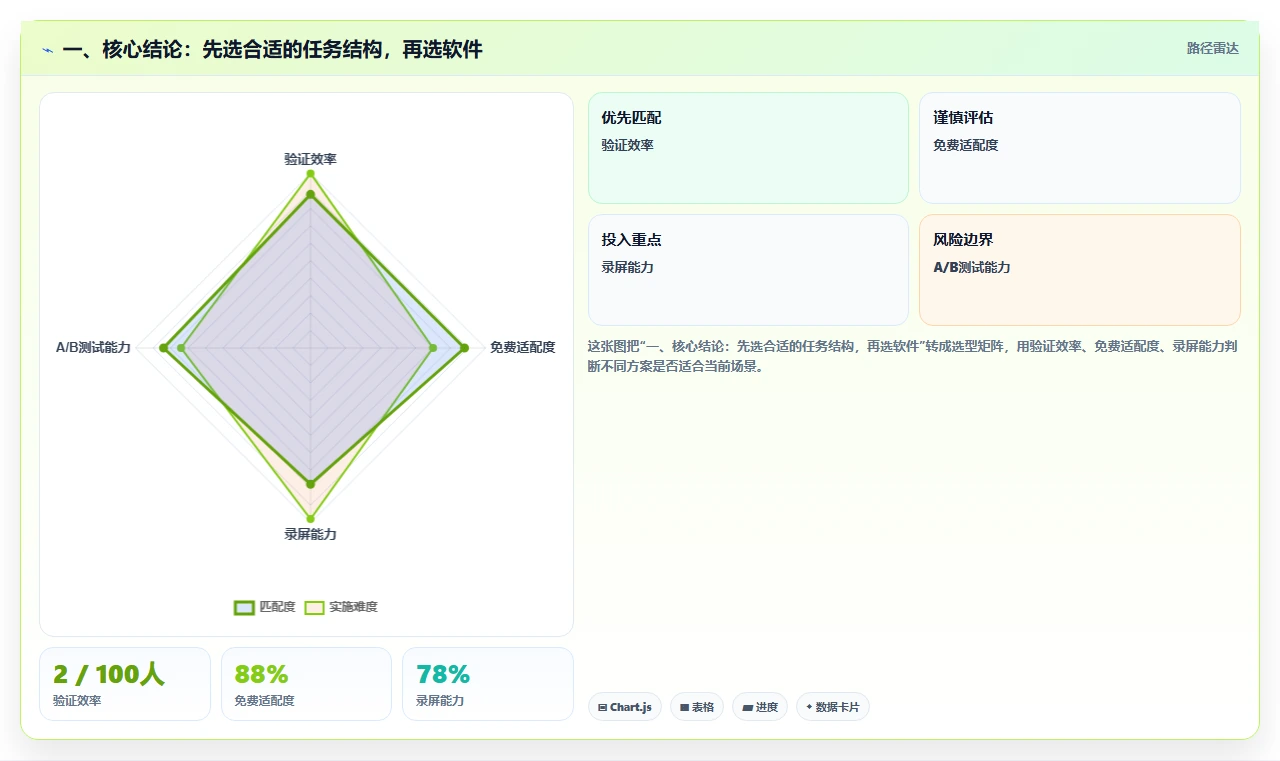Click the 数据卡片 tag icon
The image size is (1280, 761).
point(809,707)
